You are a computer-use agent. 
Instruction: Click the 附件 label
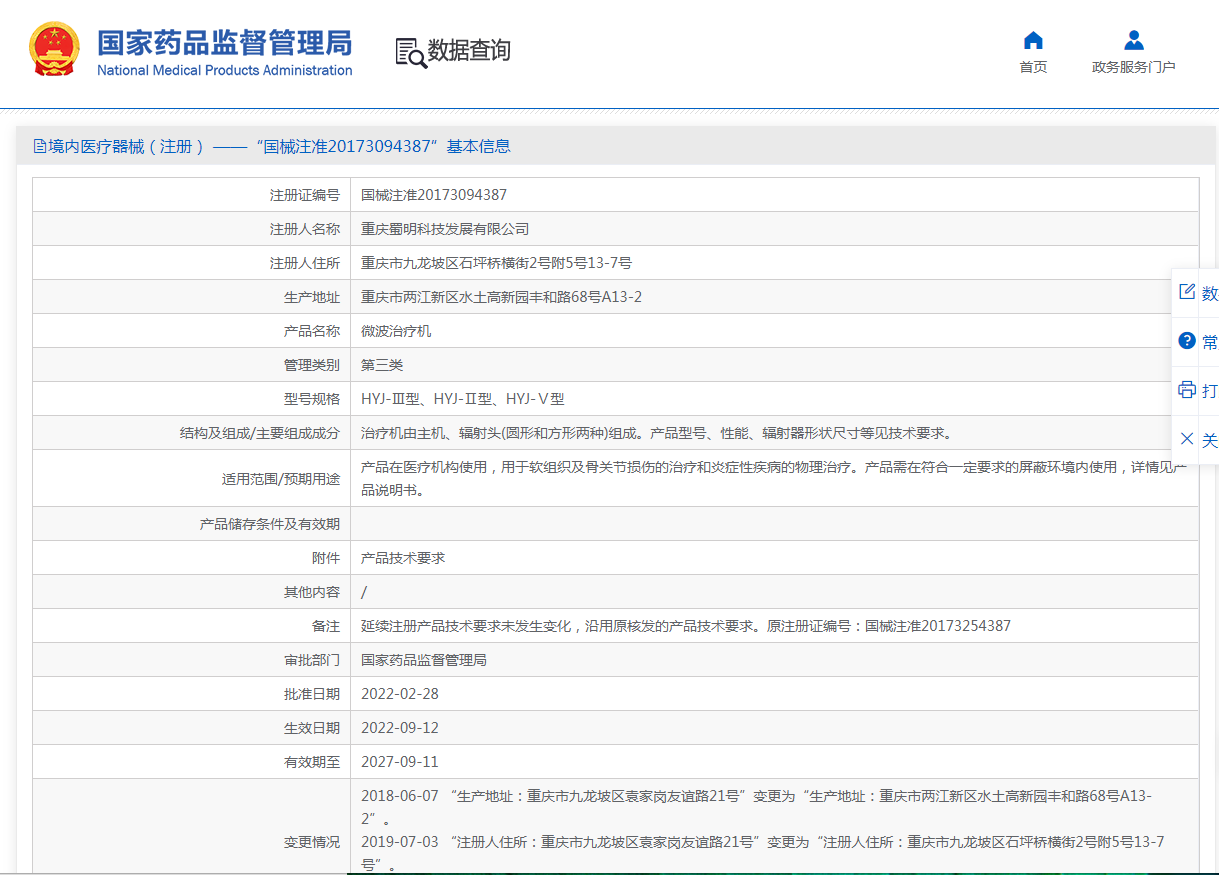[x=326, y=558]
